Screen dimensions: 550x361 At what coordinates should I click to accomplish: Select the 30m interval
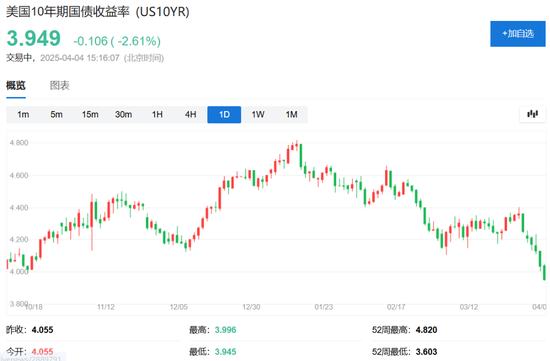click(123, 114)
